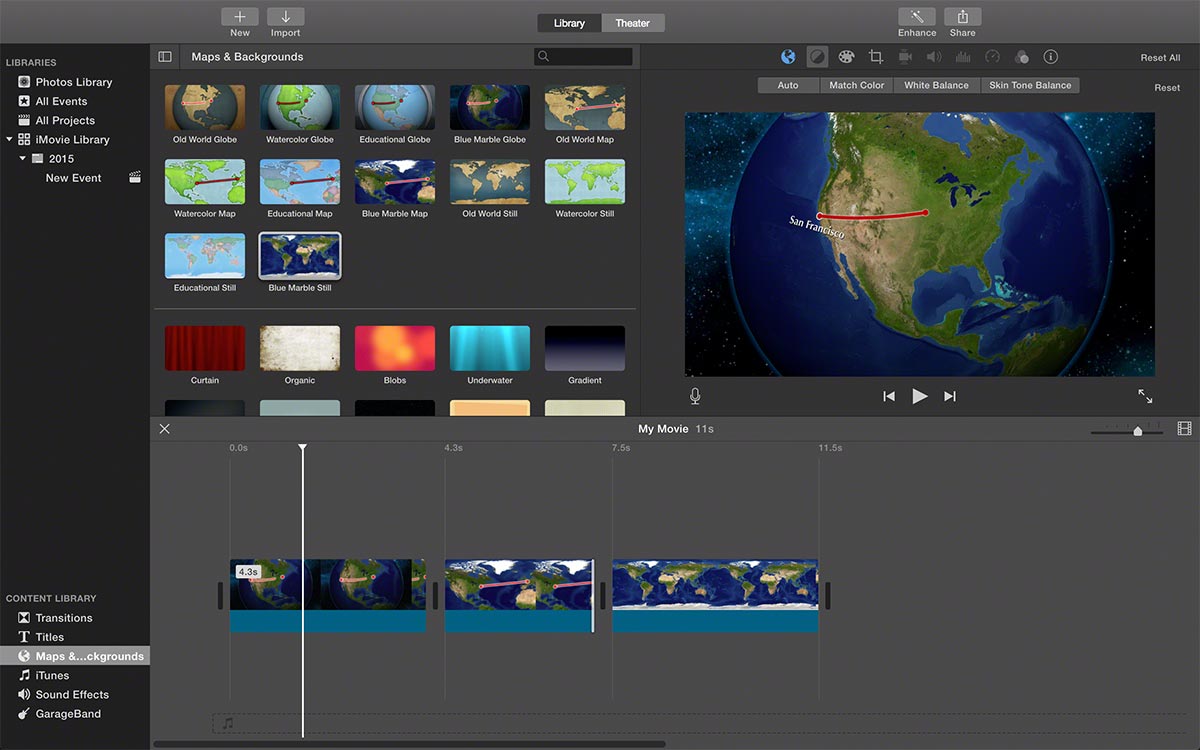Select the Skin Tone Balance option
The width and height of the screenshot is (1200, 750).
coord(1030,85)
